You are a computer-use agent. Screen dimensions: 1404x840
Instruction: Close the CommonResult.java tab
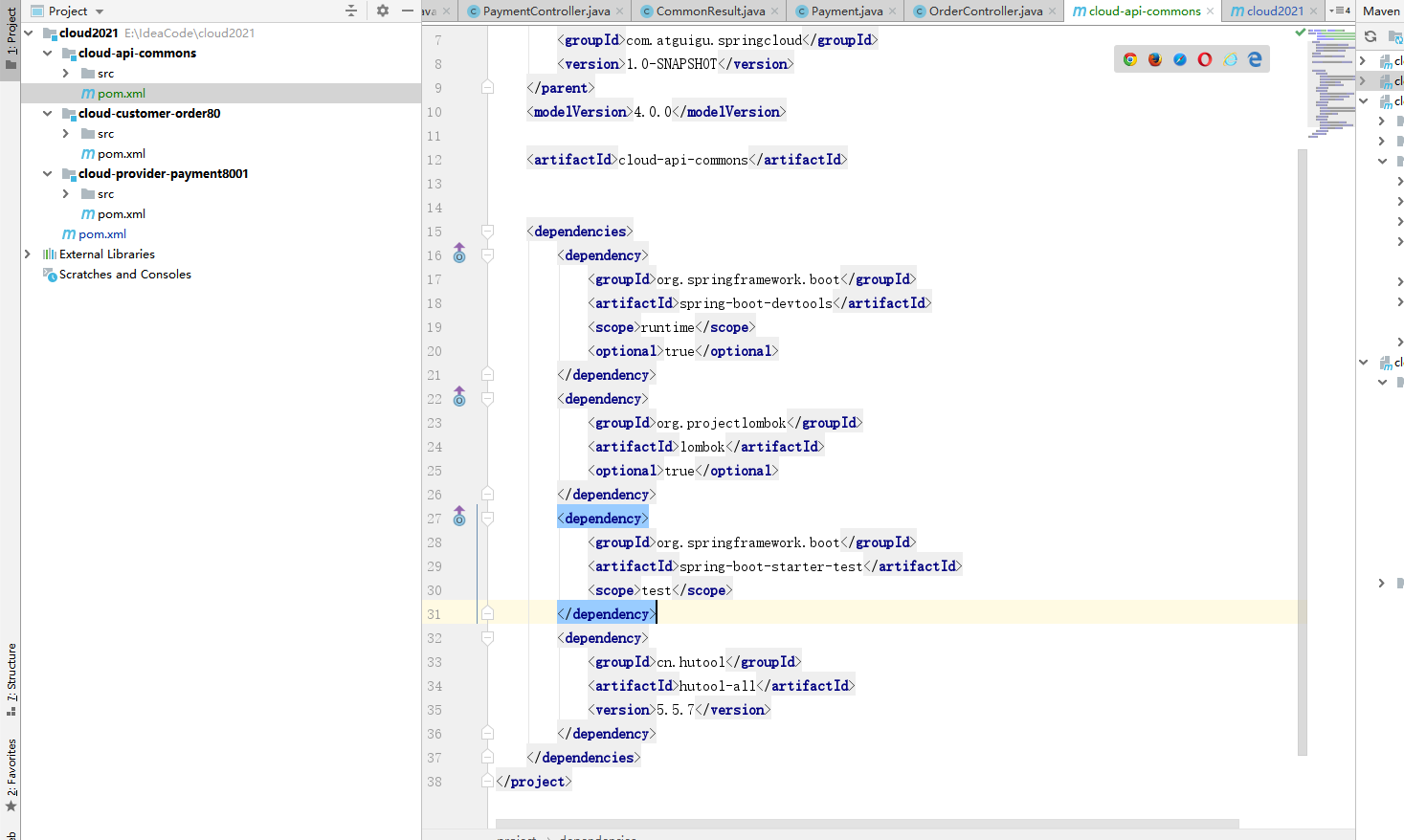coord(775,11)
